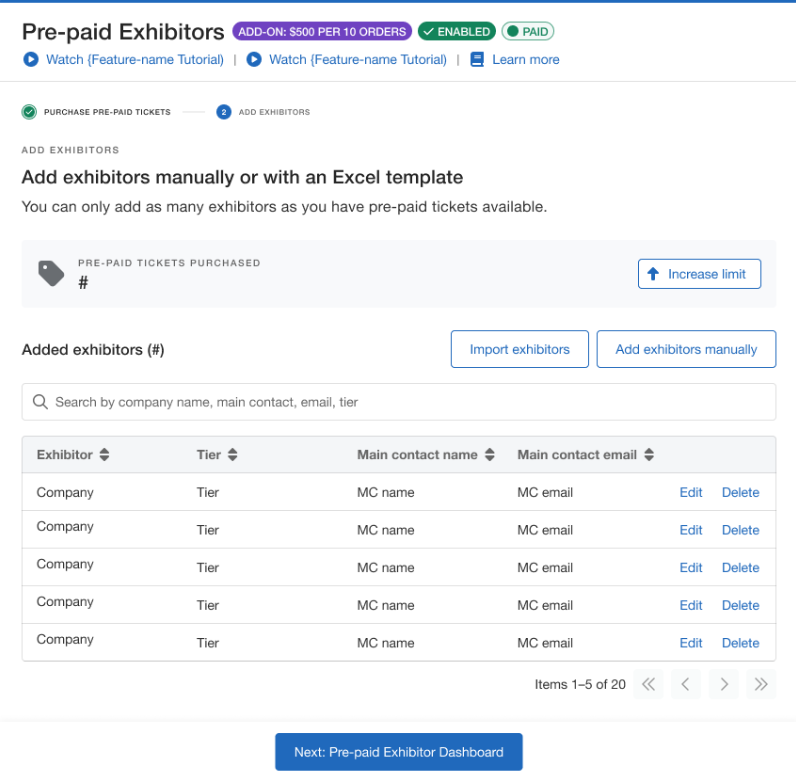
Task: Sort by Main contact email arrows
Action: [649, 455]
